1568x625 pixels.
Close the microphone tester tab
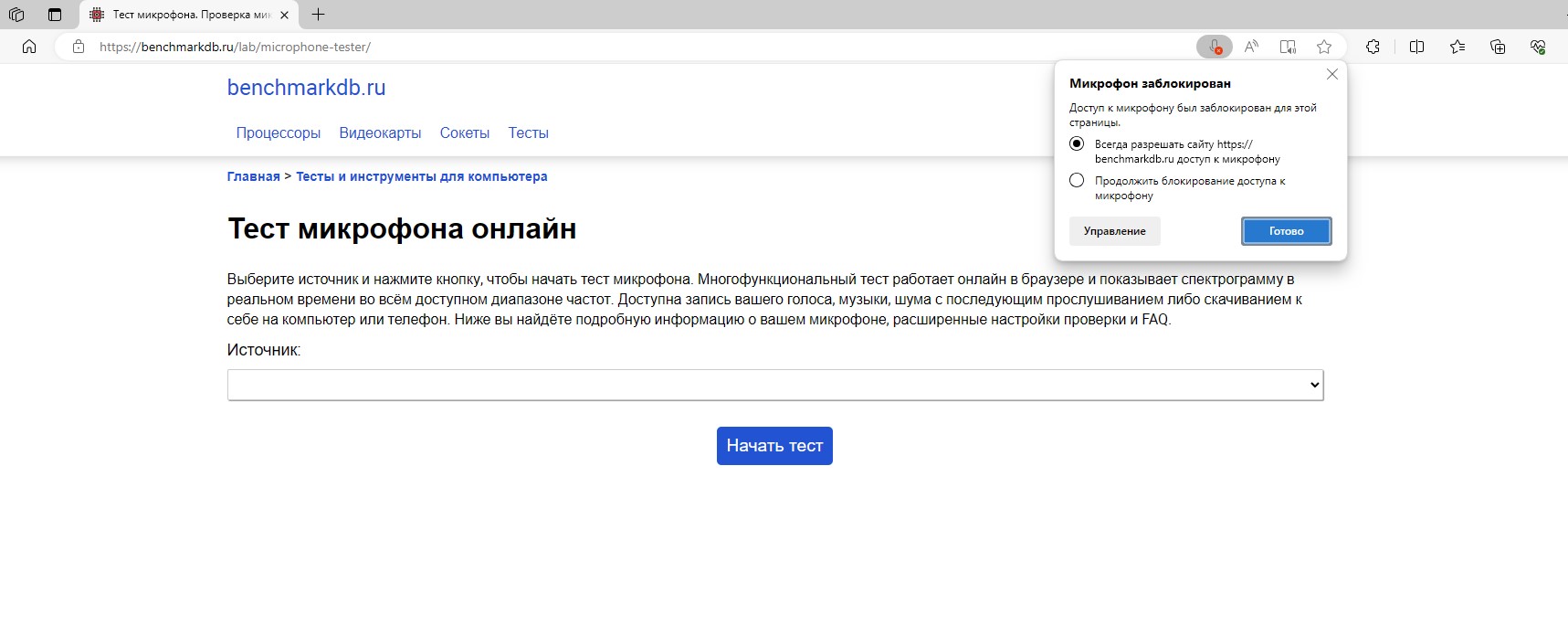pos(285,15)
